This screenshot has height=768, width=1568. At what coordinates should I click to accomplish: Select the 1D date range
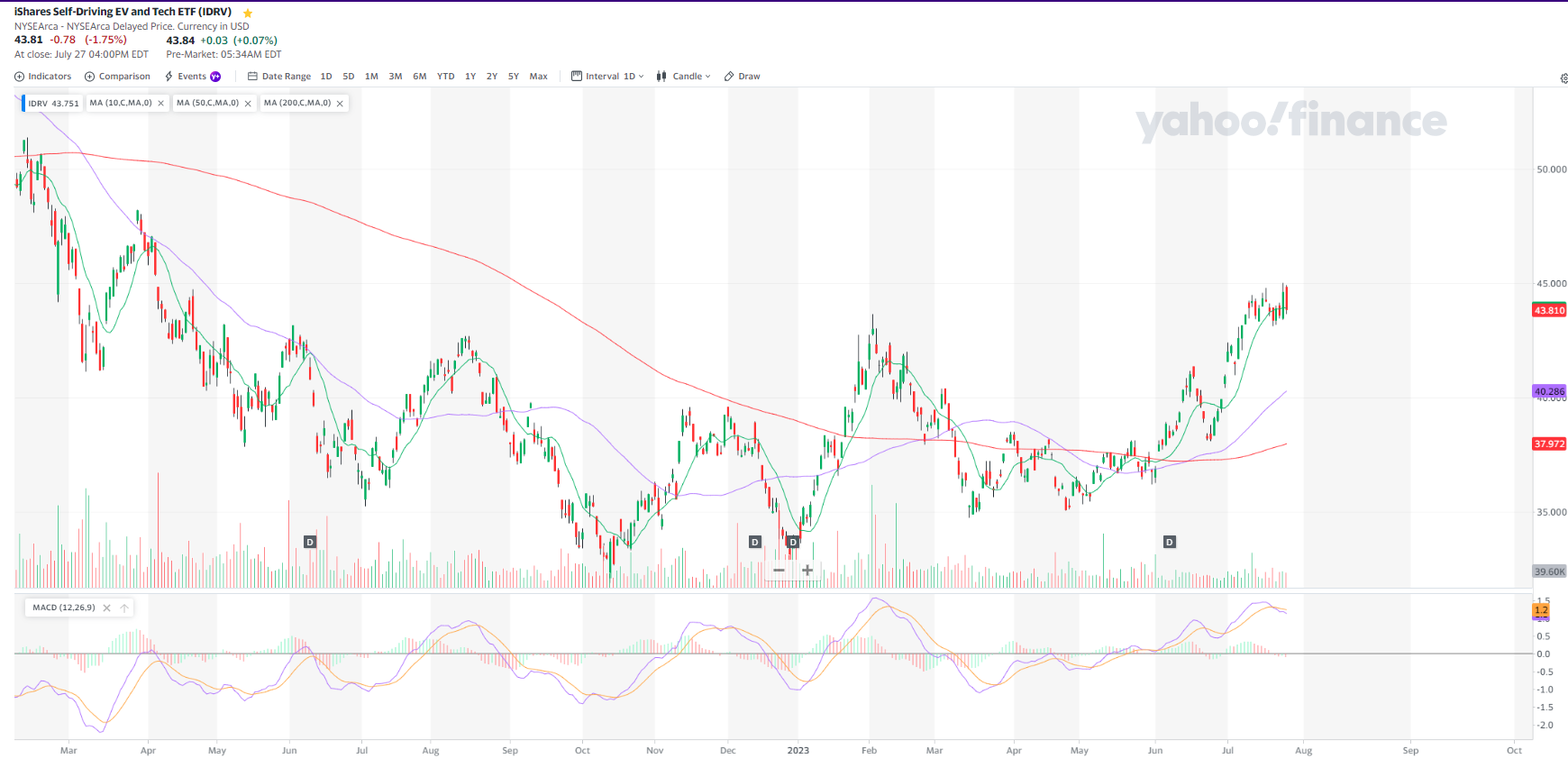pyautogui.click(x=326, y=77)
